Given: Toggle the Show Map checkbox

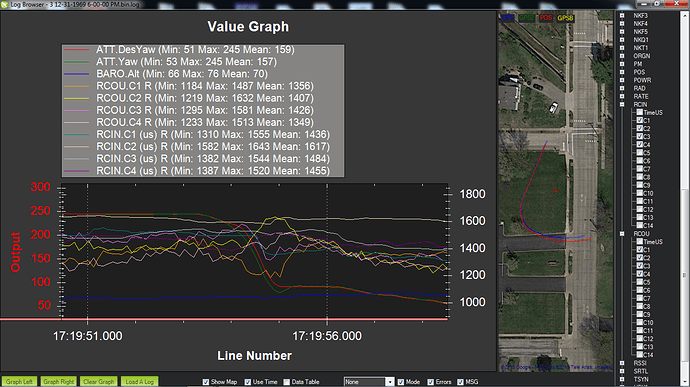Looking at the screenshot, I should click(206, 382).
